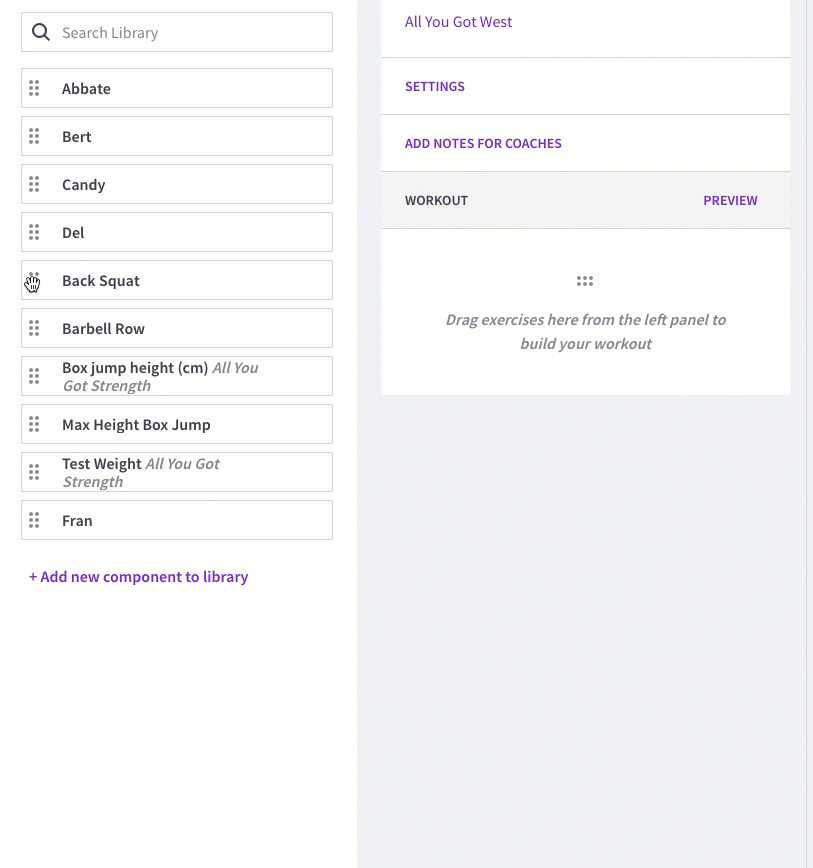Focus the Search Library input field
Screen dimensions: 813x868
[x=177, y=32]
